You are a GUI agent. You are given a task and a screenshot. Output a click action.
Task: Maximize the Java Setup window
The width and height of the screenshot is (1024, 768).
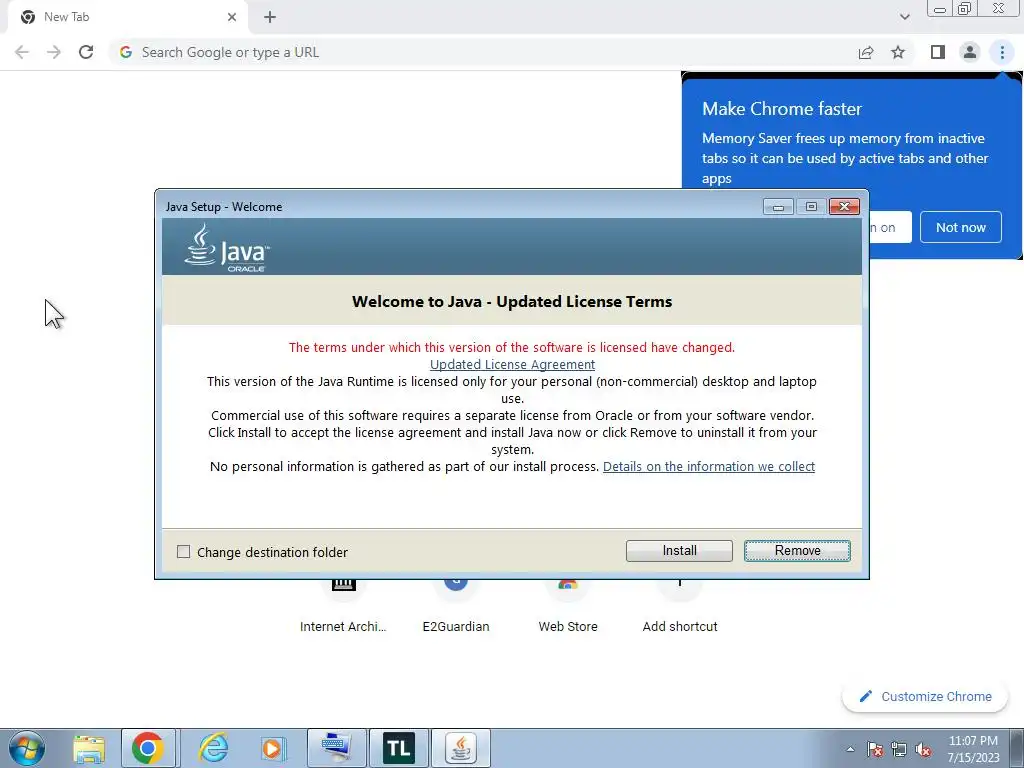pyautogui.click(x=811, y=206)
